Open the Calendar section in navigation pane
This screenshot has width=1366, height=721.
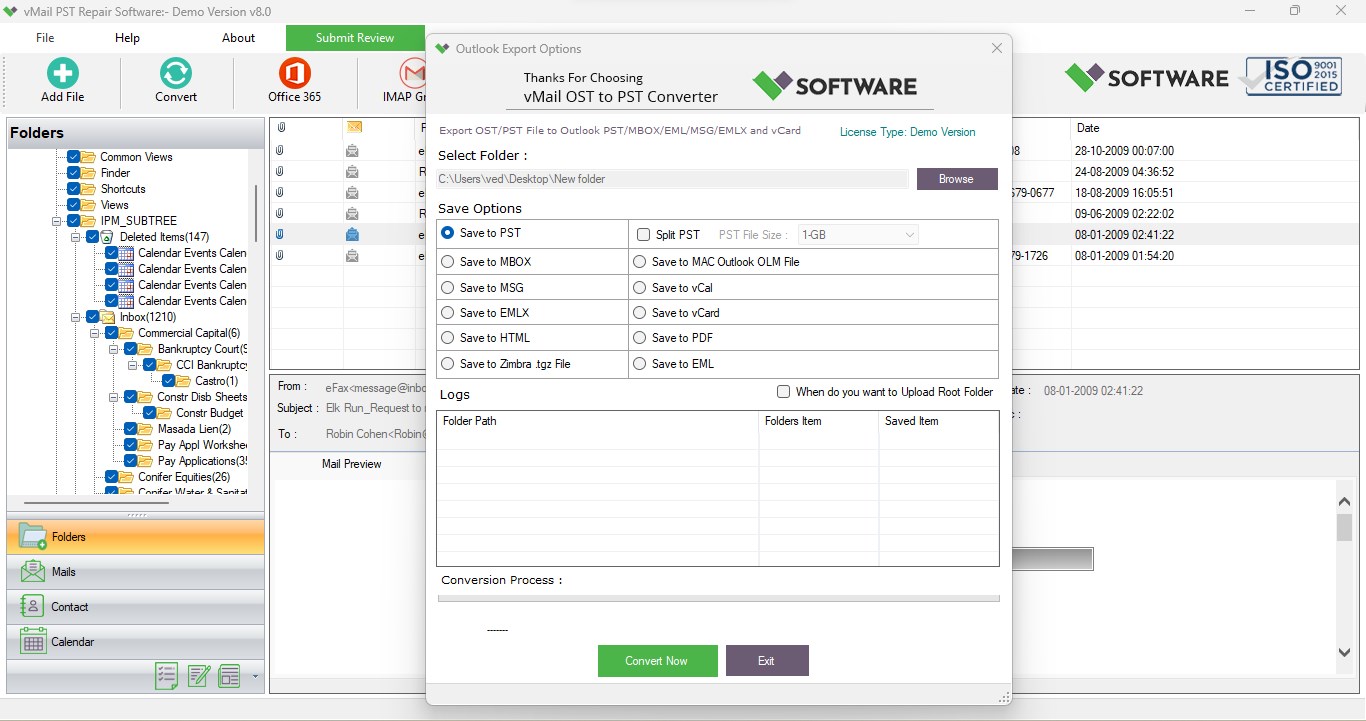point(136,642)
